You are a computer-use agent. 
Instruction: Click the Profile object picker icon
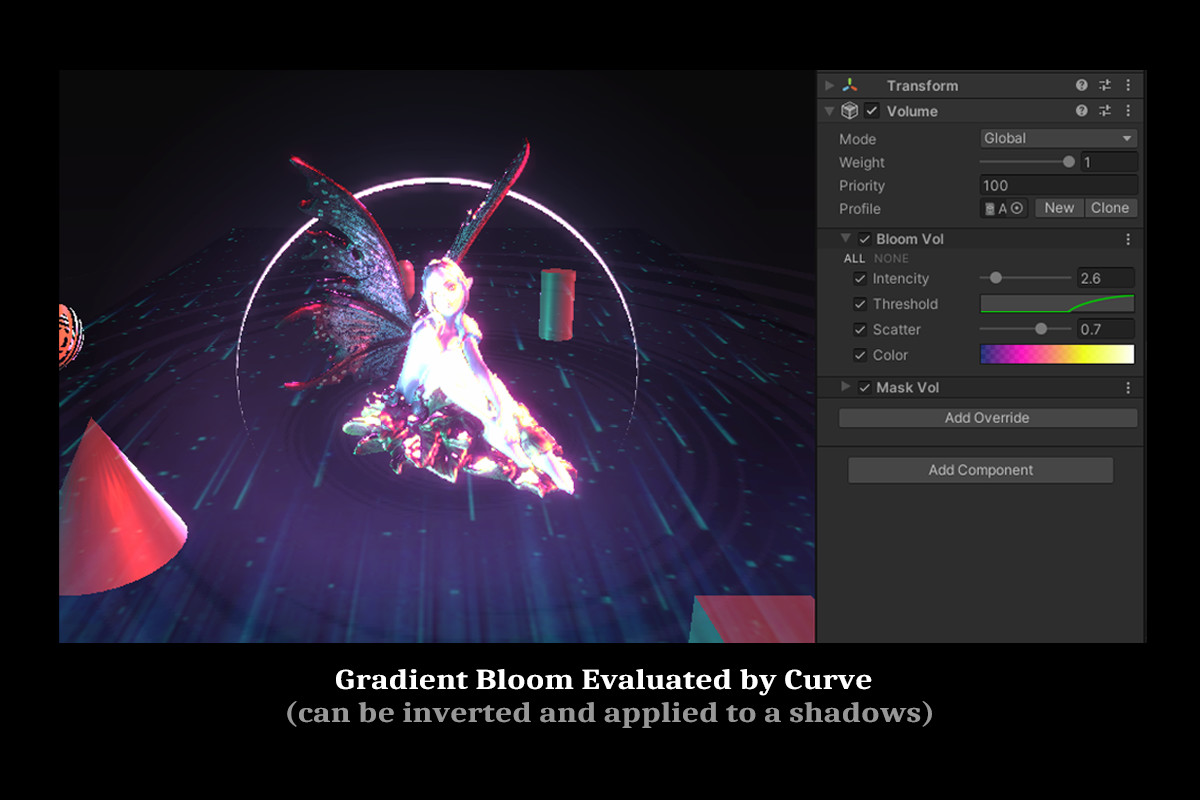click(x=1015, y=208)
